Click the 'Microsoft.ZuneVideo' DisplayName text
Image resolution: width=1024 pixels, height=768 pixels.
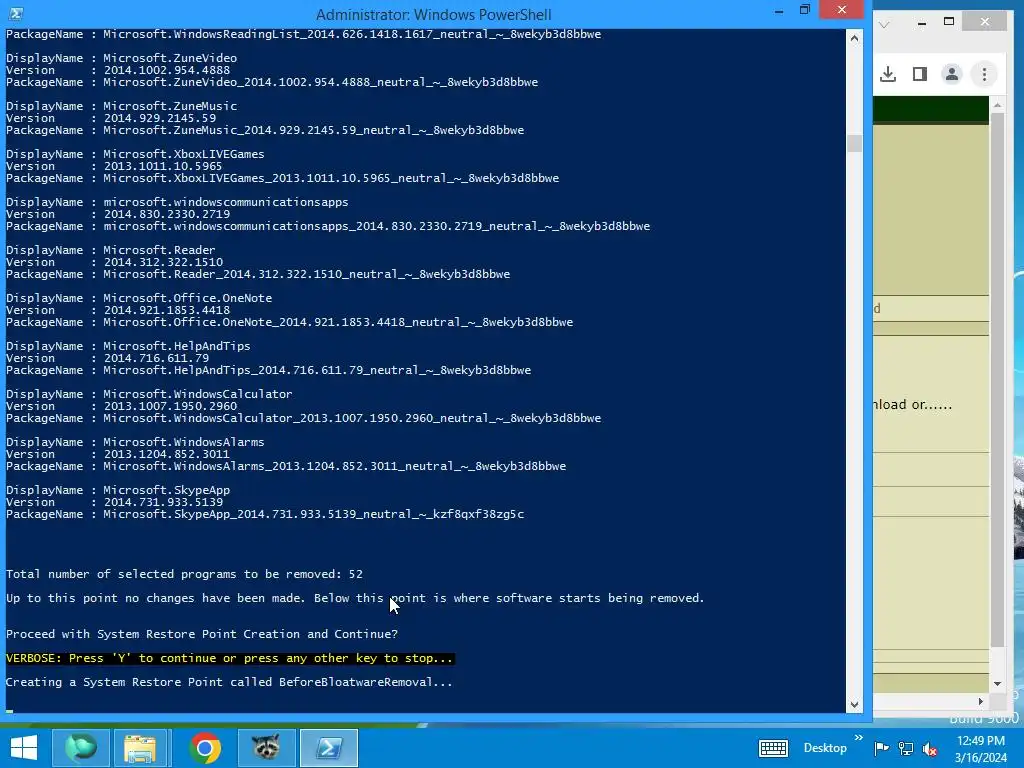[x=170, y=58]
